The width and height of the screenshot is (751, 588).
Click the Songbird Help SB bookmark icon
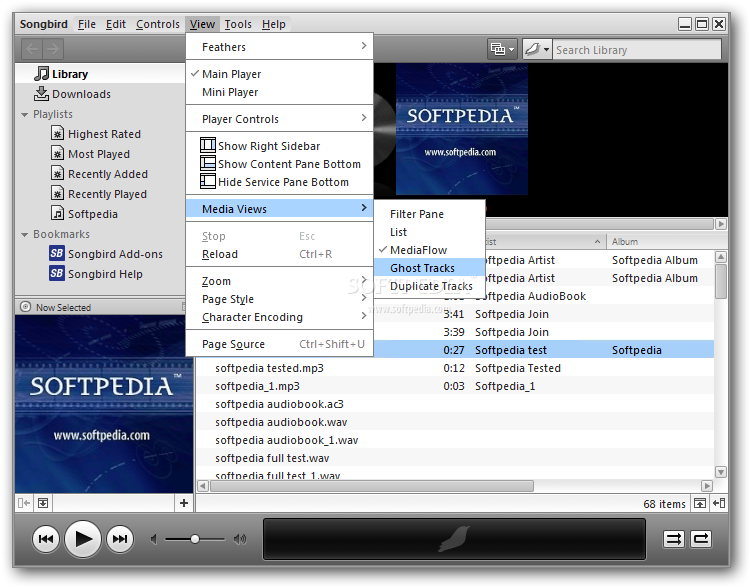[57, 274]
